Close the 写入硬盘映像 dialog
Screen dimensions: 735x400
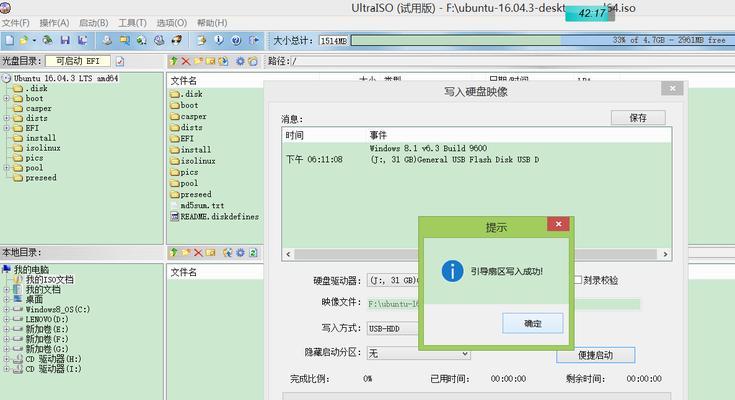pyautogui.click(x=672, y=88)
